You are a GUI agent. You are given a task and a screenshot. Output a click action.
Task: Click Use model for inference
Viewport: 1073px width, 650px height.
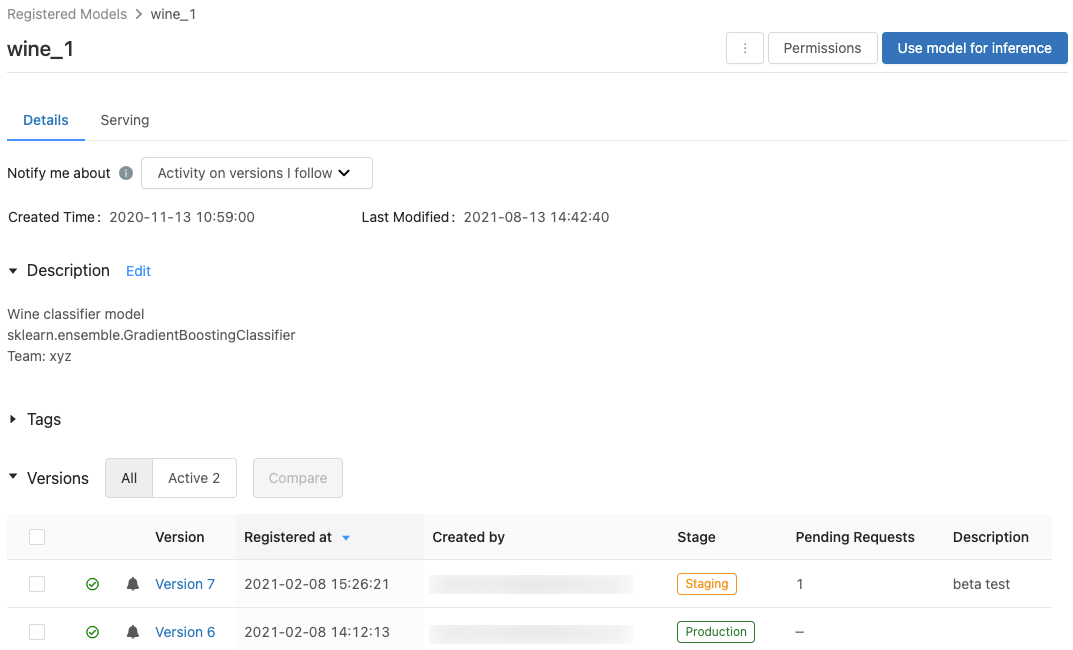[x=973, y=47]
